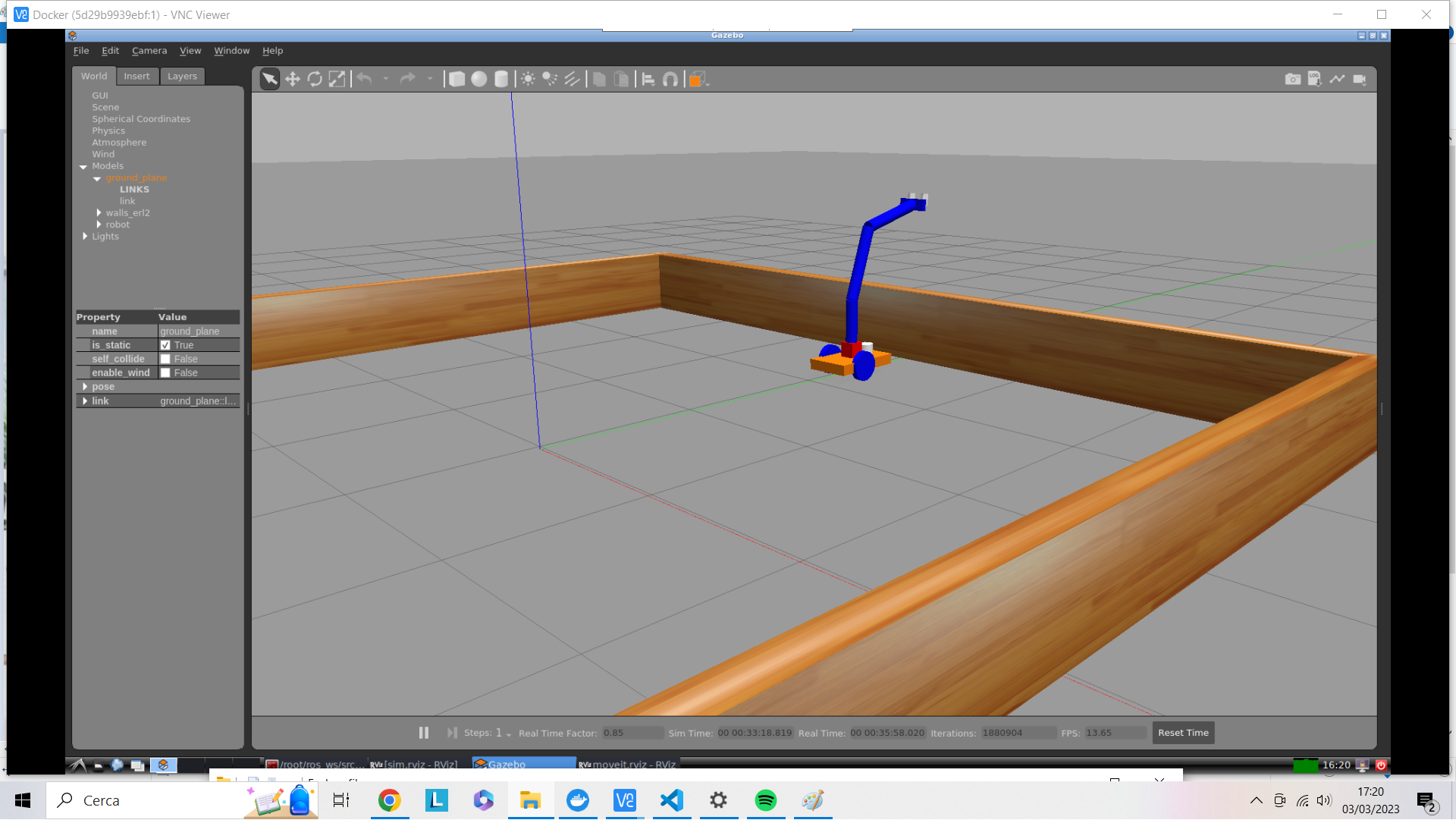This screenshot has width=1456, height=820.
Task: Enable the self_collide checkbox
Action: coord(165,359)
